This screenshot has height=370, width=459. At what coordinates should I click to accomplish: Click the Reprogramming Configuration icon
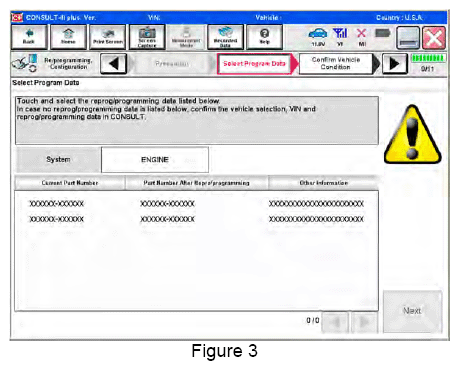click(x=24, y=63)
